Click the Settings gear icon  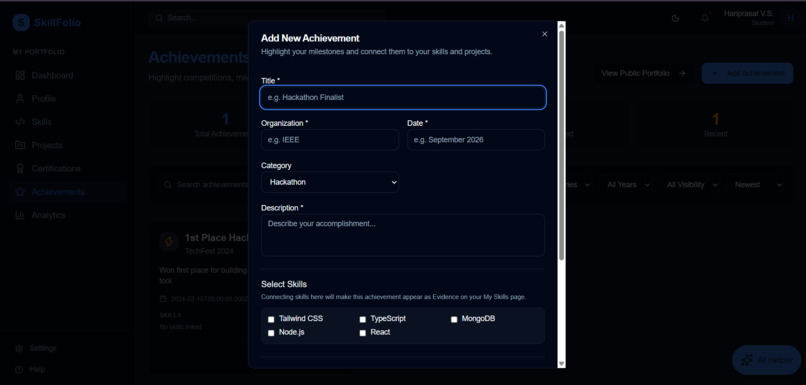point(19,349)
